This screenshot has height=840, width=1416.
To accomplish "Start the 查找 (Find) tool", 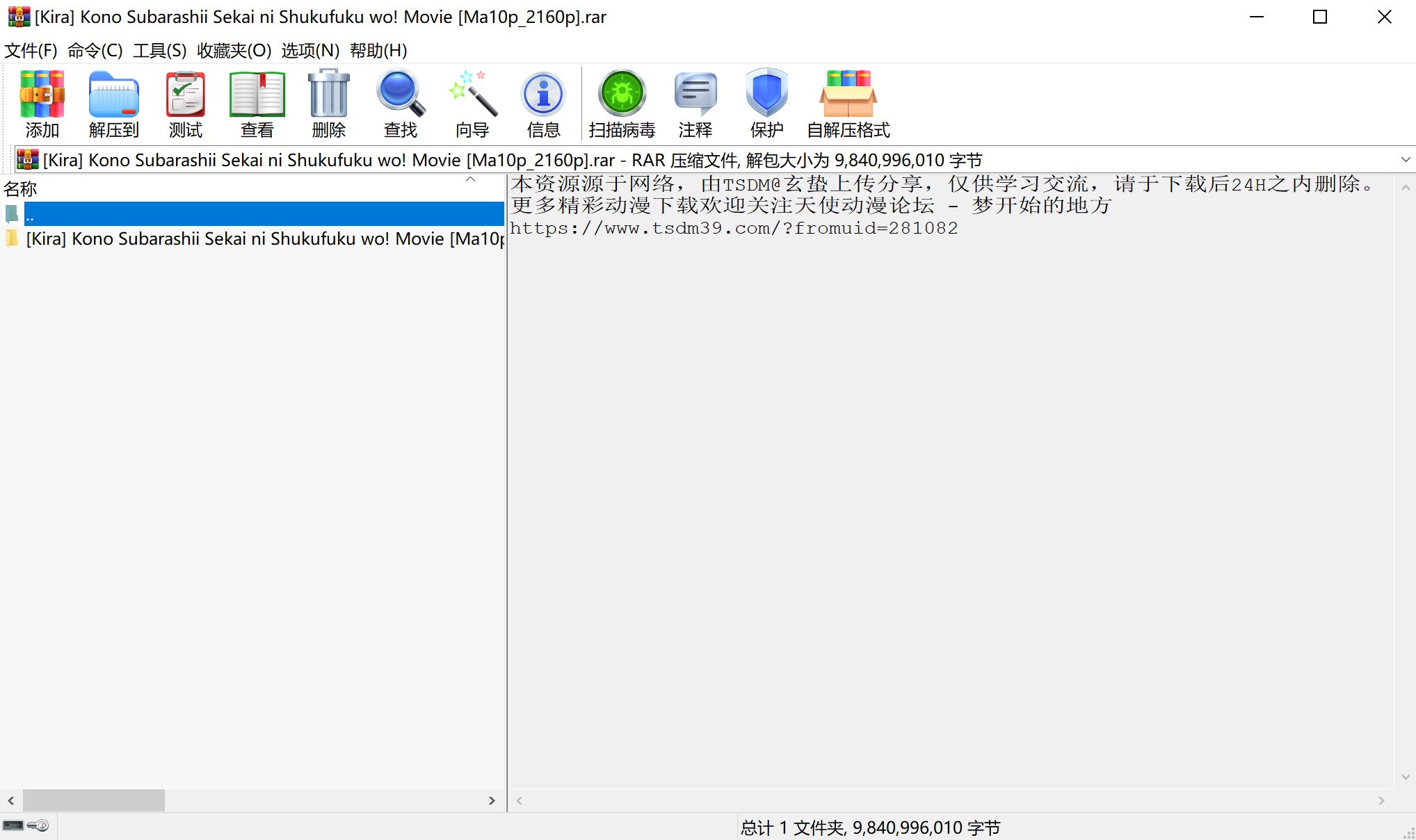I will click(x=399, y=103).
